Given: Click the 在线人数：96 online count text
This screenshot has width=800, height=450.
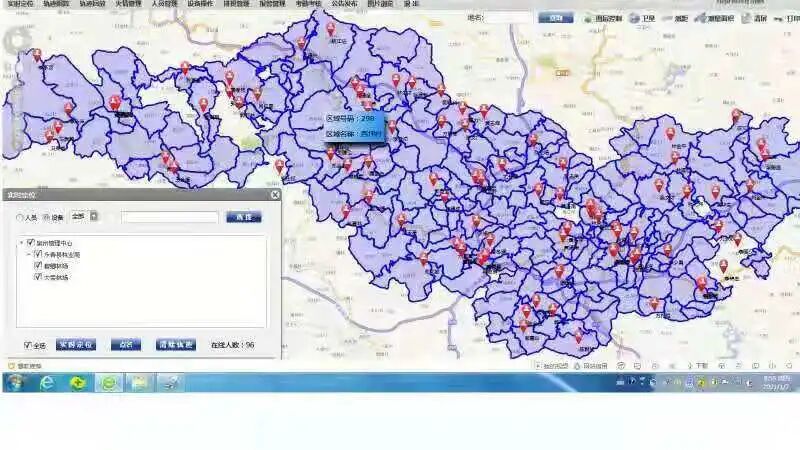Looking at the screenshot, I should pos(232,345).
